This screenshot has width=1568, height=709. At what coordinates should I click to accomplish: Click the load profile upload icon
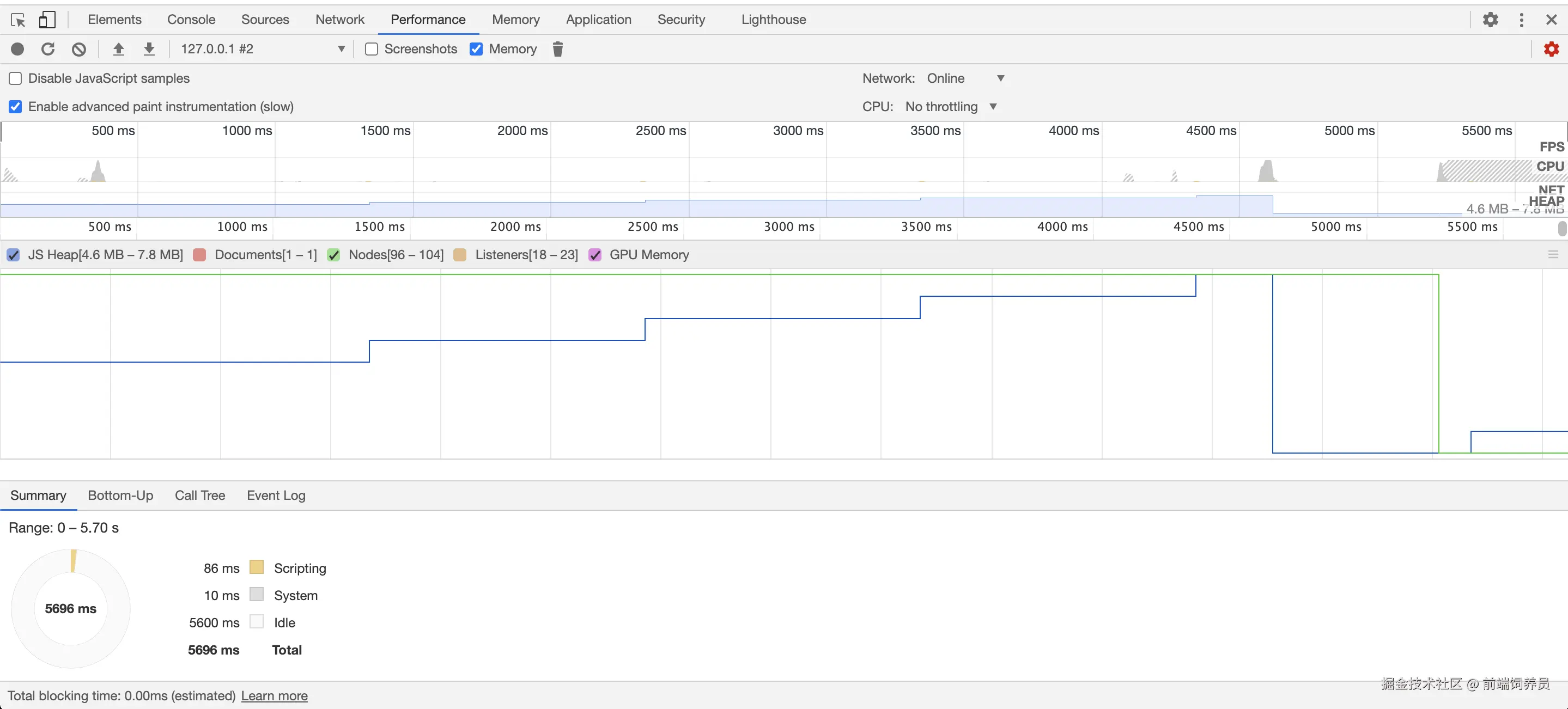point(119,48)
